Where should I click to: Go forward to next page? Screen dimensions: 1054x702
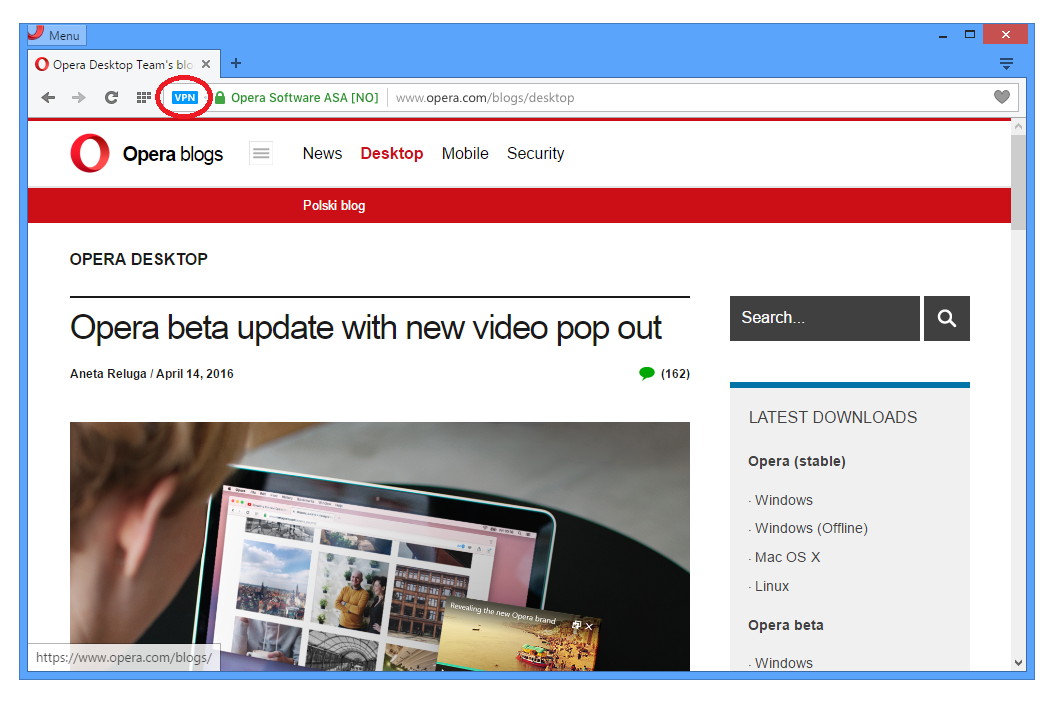(x=79, y=98)
